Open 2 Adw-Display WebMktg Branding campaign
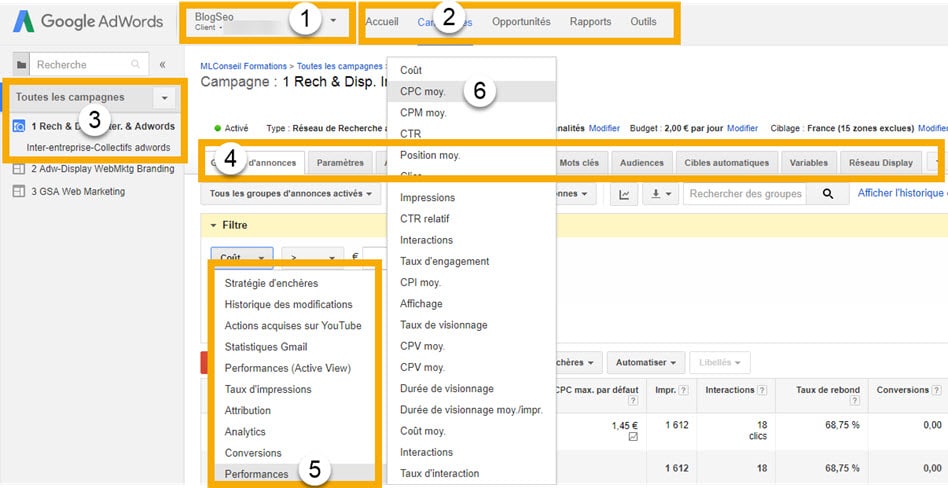This screenshot has width=948, height=488. coord(103,169)
